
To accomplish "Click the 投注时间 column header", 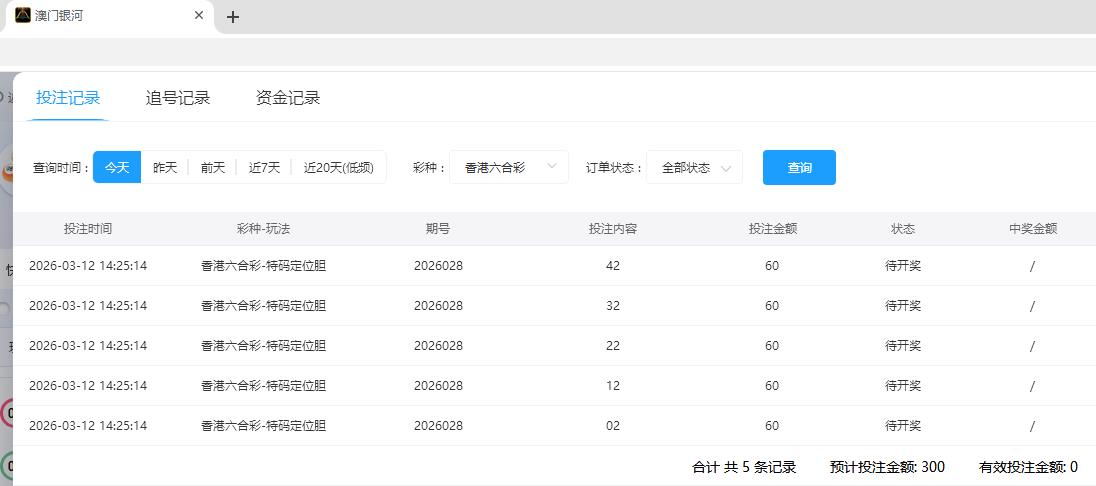I will 88,229.
